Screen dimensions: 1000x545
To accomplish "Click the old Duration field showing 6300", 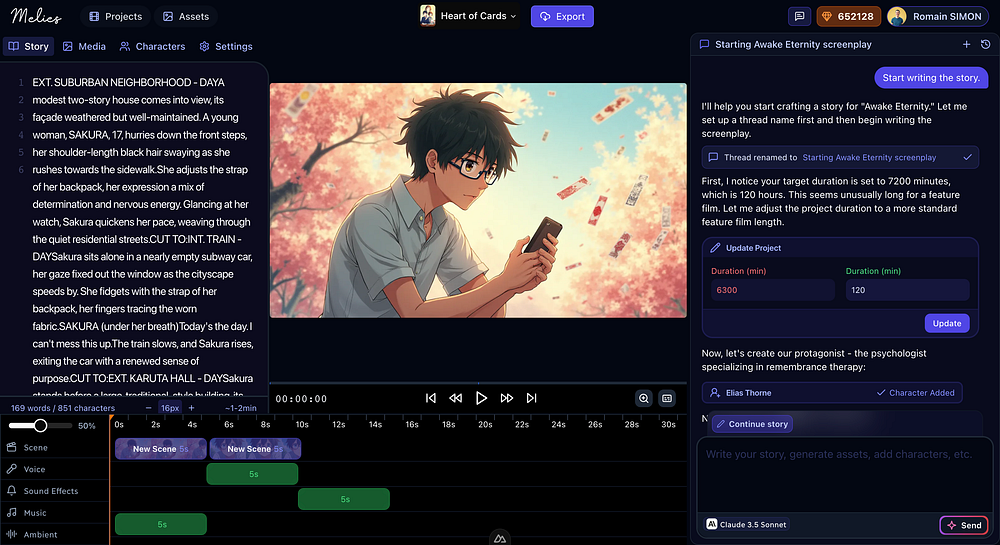I will coord(772,290).
